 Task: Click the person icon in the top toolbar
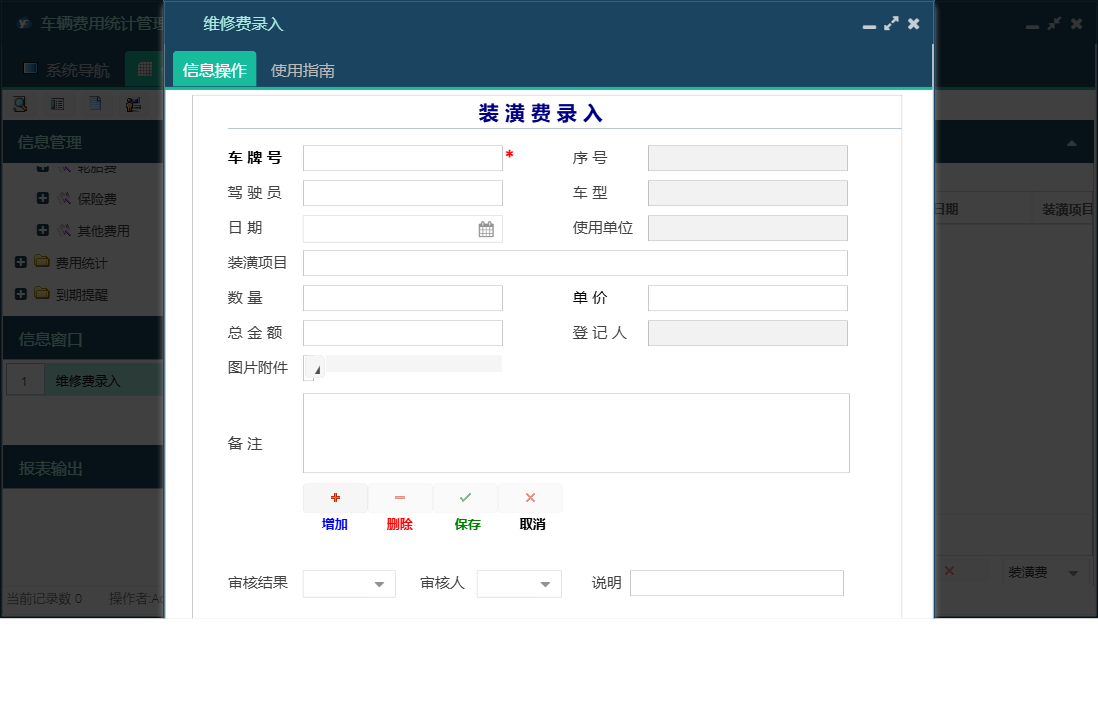click(132, 104)
